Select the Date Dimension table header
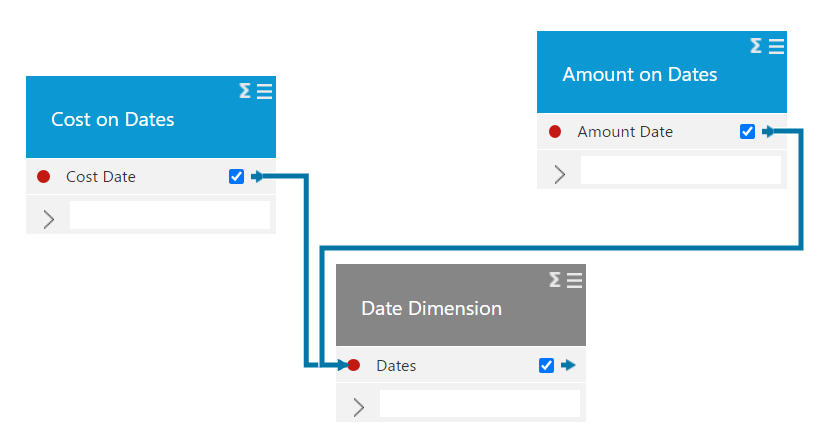The image size is (821, 442). click(461, 305)
